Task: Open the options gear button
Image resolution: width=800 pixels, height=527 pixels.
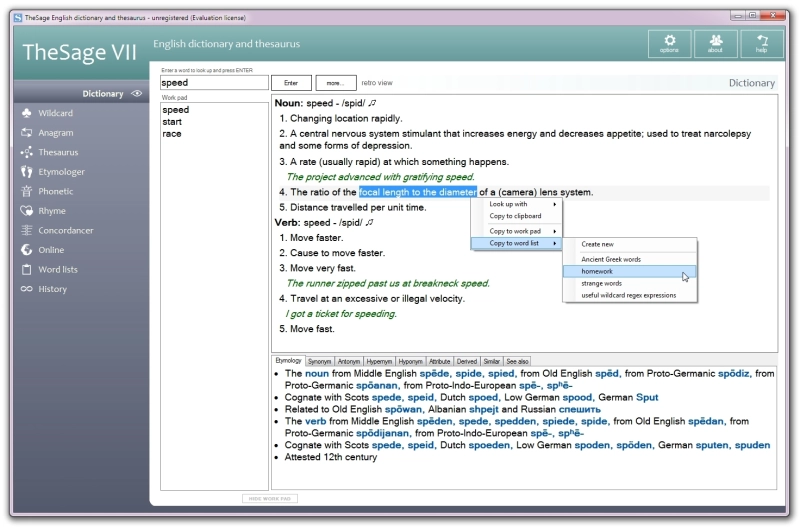Action: point(669,43)
